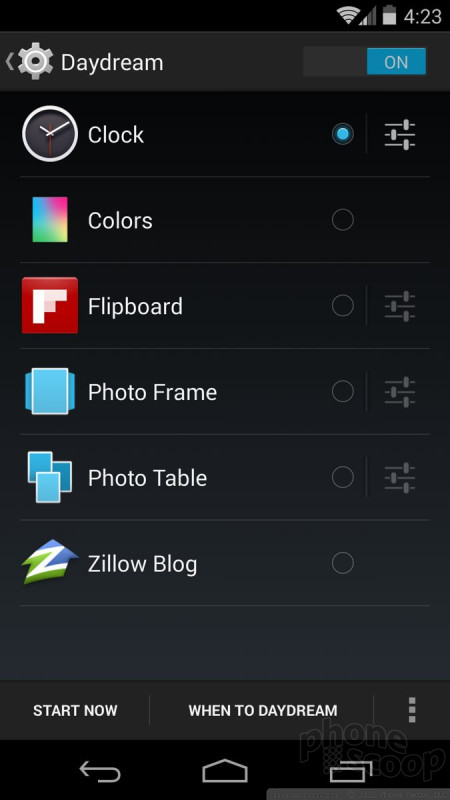Image resolution: width=450 pixels, height=800 pixels.
Task: Open Flipboard daydream settings sliders icon
Action: (399, 306)
